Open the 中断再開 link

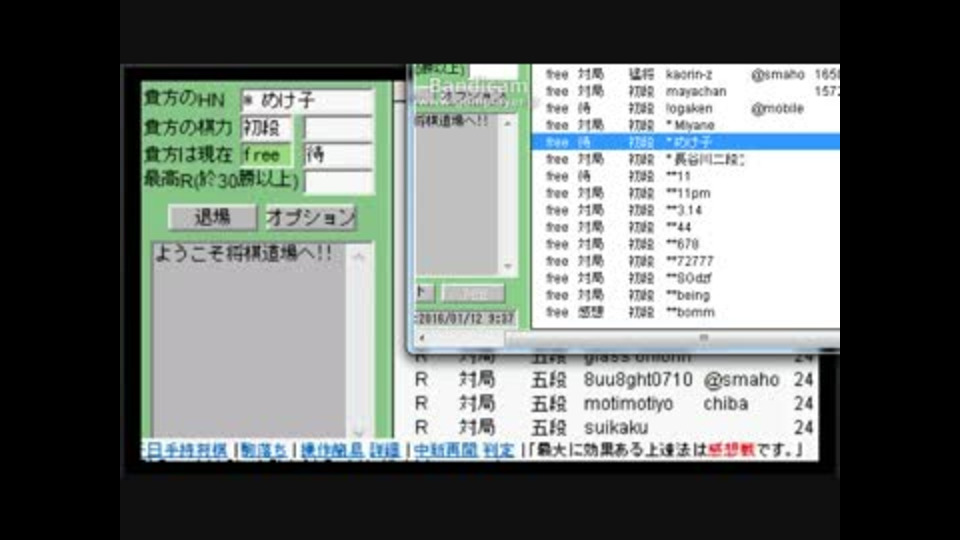click(446, 451)
